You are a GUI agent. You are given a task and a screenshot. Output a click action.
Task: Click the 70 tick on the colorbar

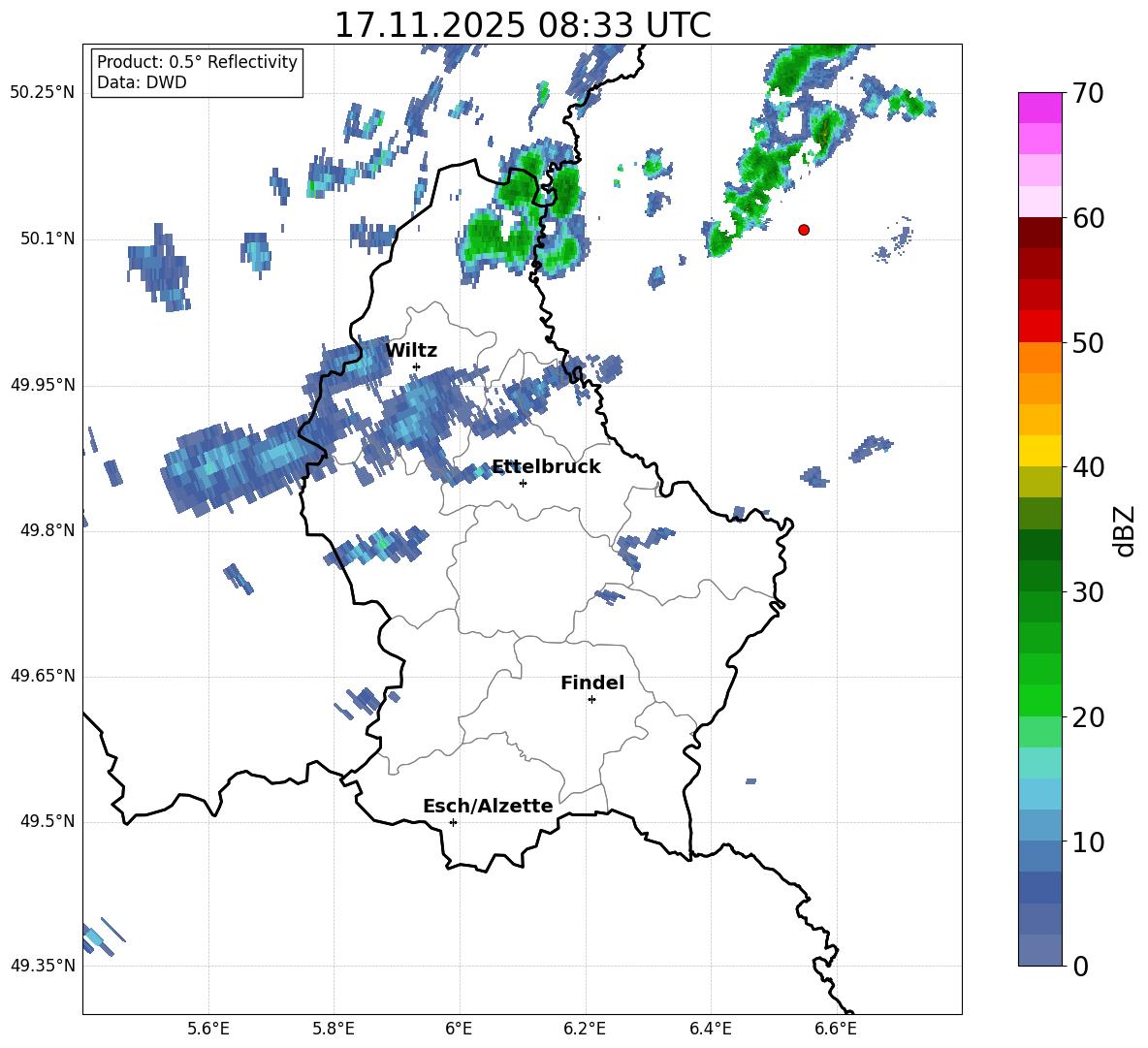[1088, 93]
